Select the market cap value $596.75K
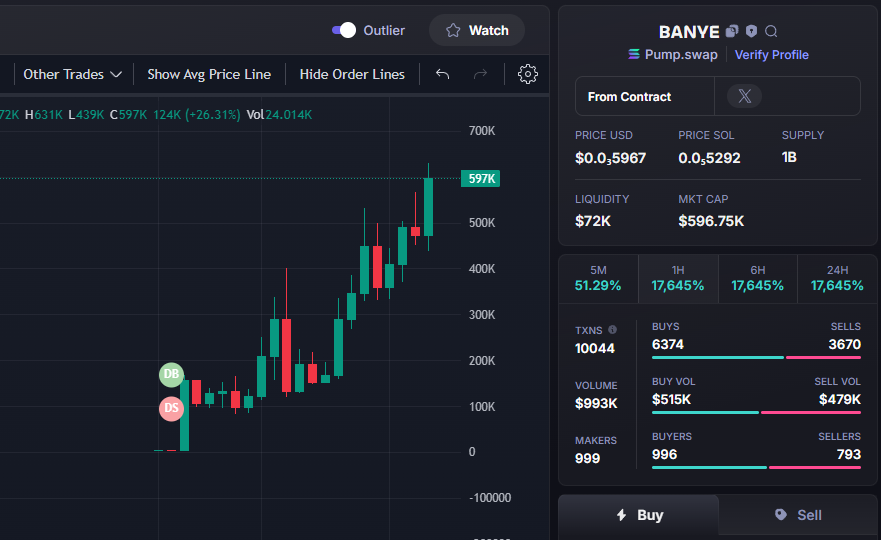The width and height of the screenshot is (881, 540). [711, 221]
